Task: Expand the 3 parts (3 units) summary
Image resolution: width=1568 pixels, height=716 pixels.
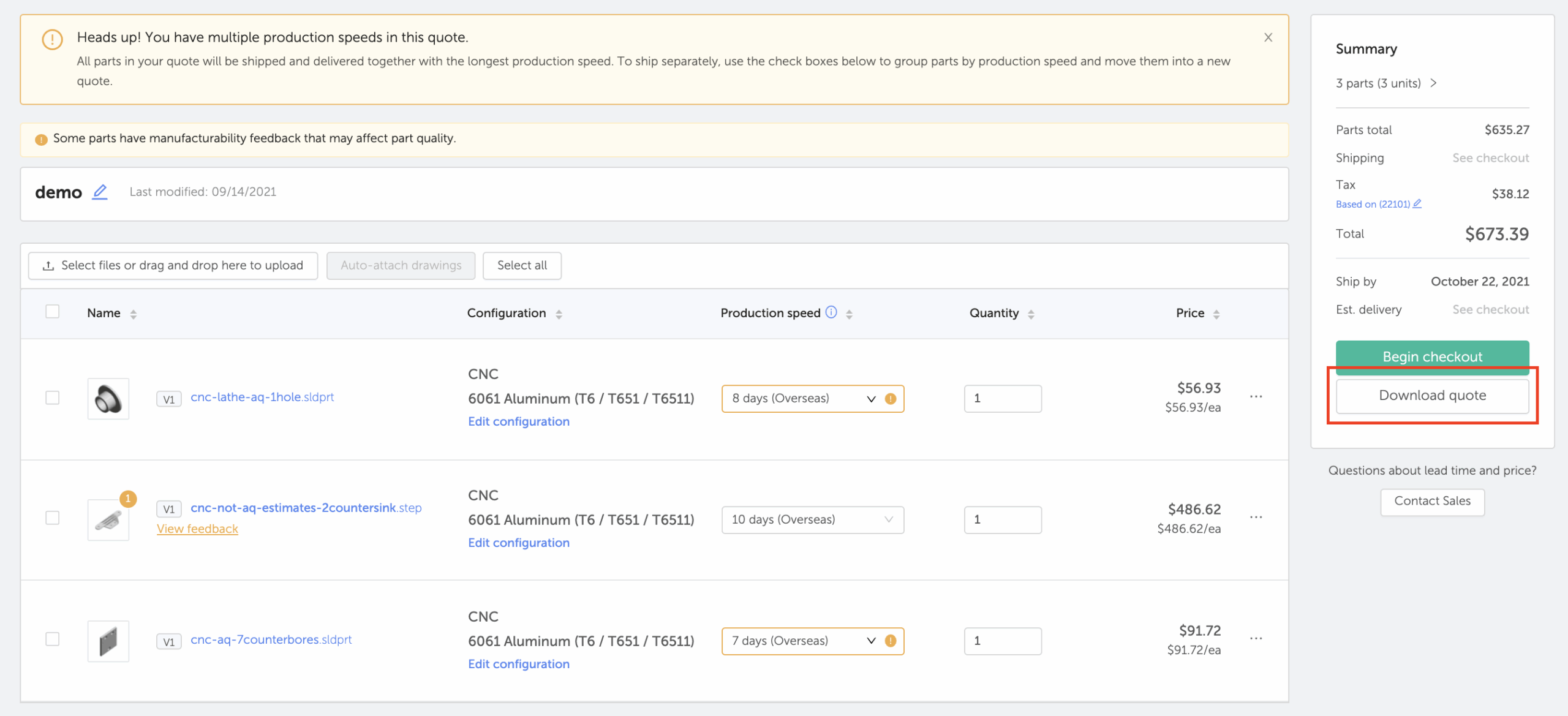Action: [x=1385, y=83]
